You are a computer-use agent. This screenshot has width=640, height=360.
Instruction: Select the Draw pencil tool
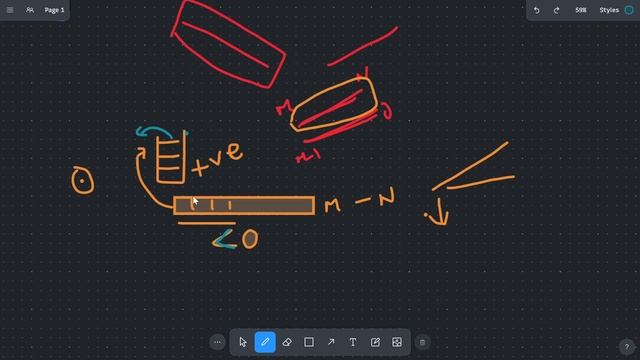(265, 342)
